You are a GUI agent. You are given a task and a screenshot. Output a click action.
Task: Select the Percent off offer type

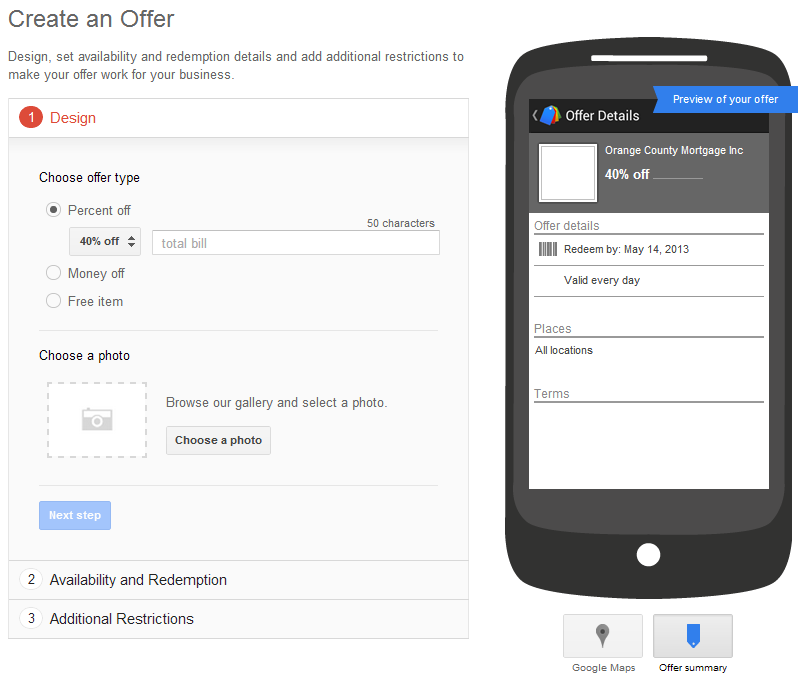[x=53, y=210]
